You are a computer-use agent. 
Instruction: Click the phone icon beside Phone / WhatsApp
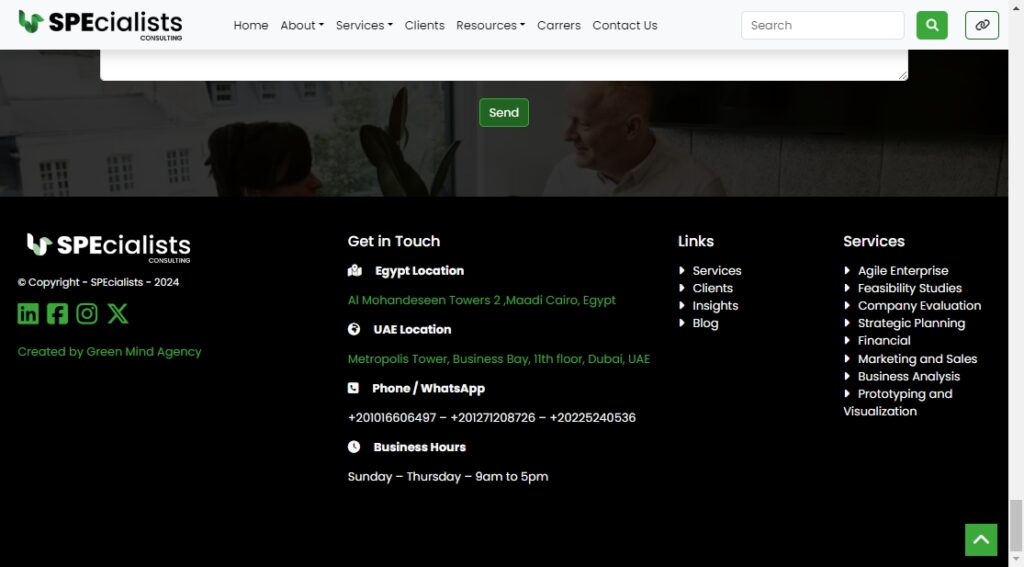pyautogui.click(x=353, y=388)
